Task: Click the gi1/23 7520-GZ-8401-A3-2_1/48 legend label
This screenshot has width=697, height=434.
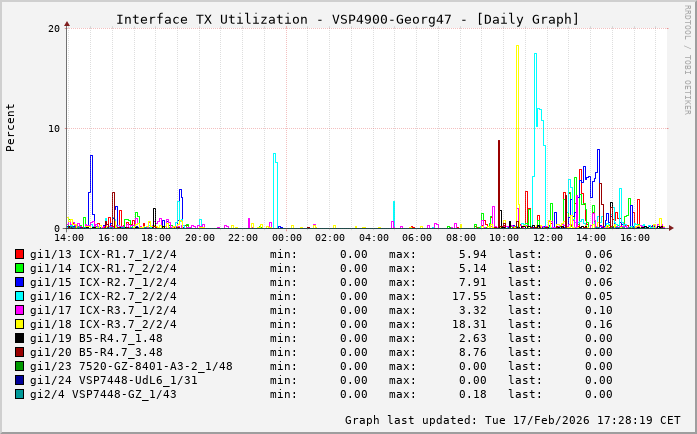Action: (131, 366)
